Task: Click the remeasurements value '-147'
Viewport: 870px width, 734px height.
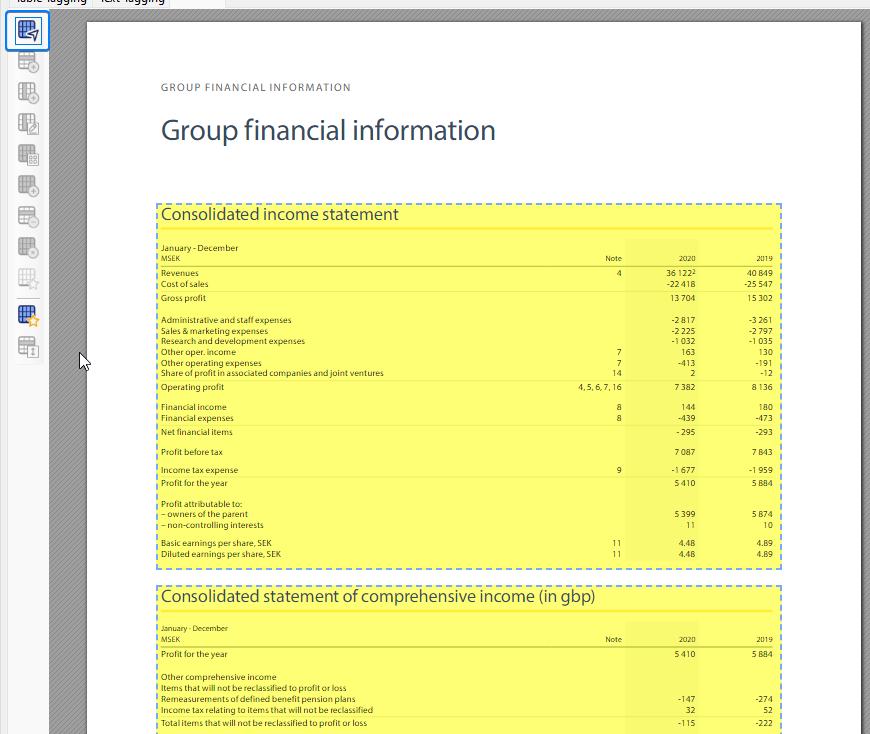Action: [686, 700]
